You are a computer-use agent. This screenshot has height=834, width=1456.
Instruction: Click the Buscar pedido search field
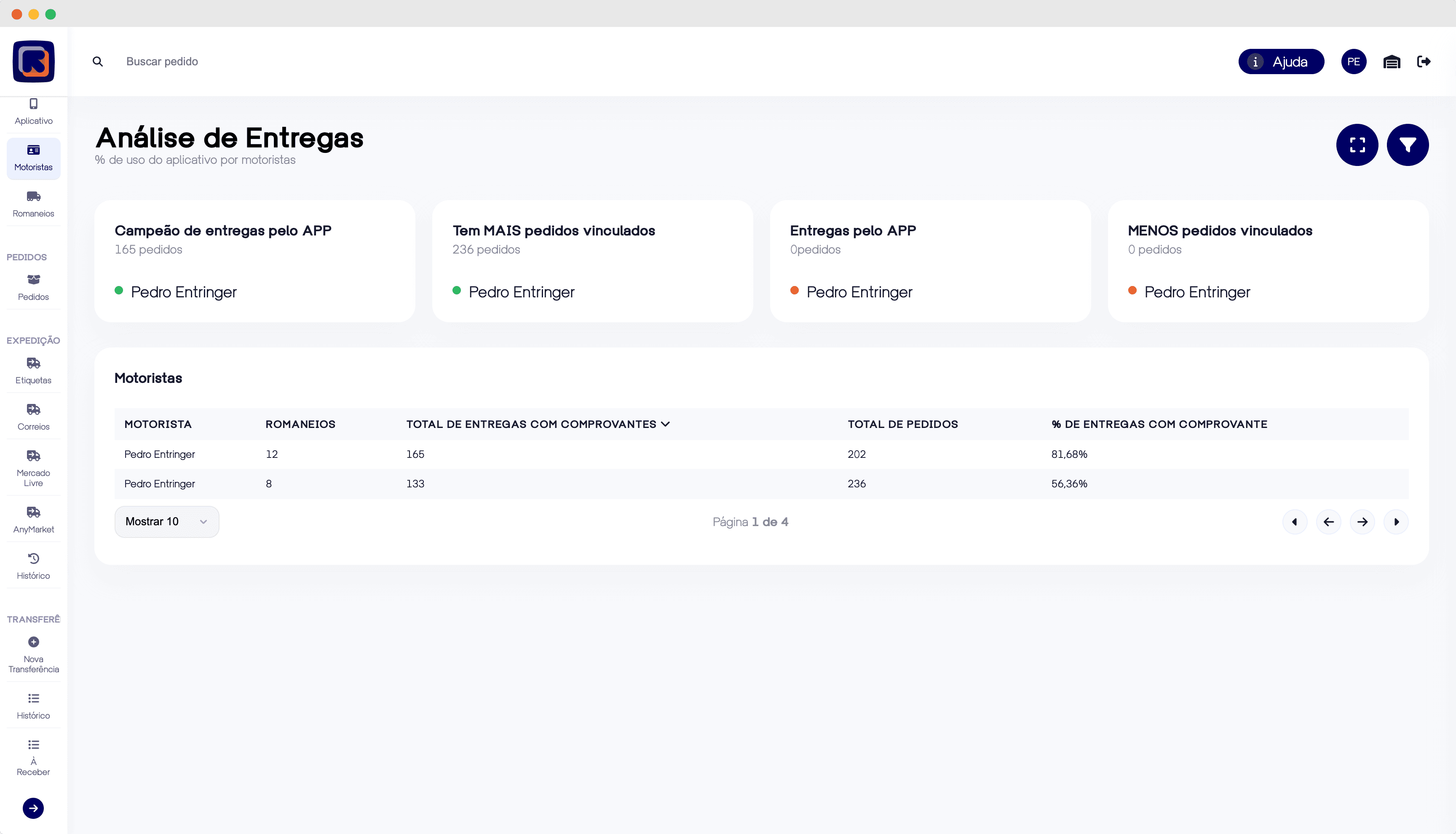162,62
